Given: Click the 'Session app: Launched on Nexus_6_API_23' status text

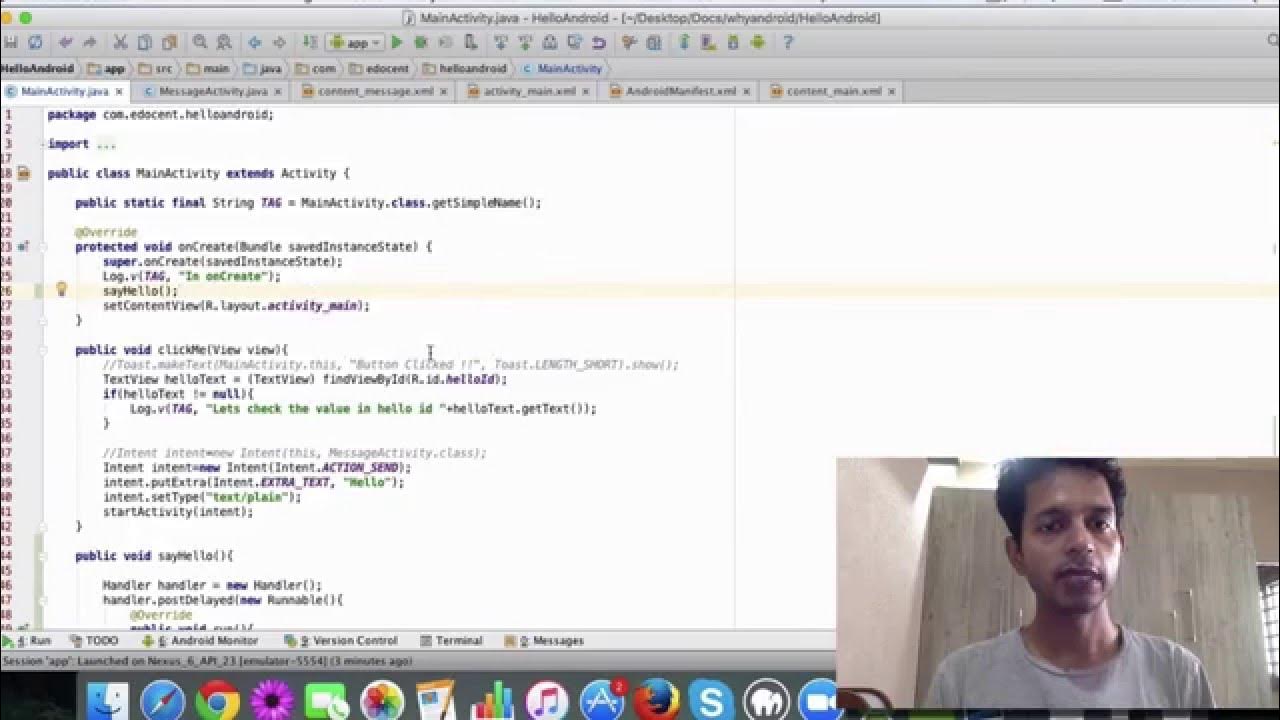Looking at the screenshot, I should point(207,661).
